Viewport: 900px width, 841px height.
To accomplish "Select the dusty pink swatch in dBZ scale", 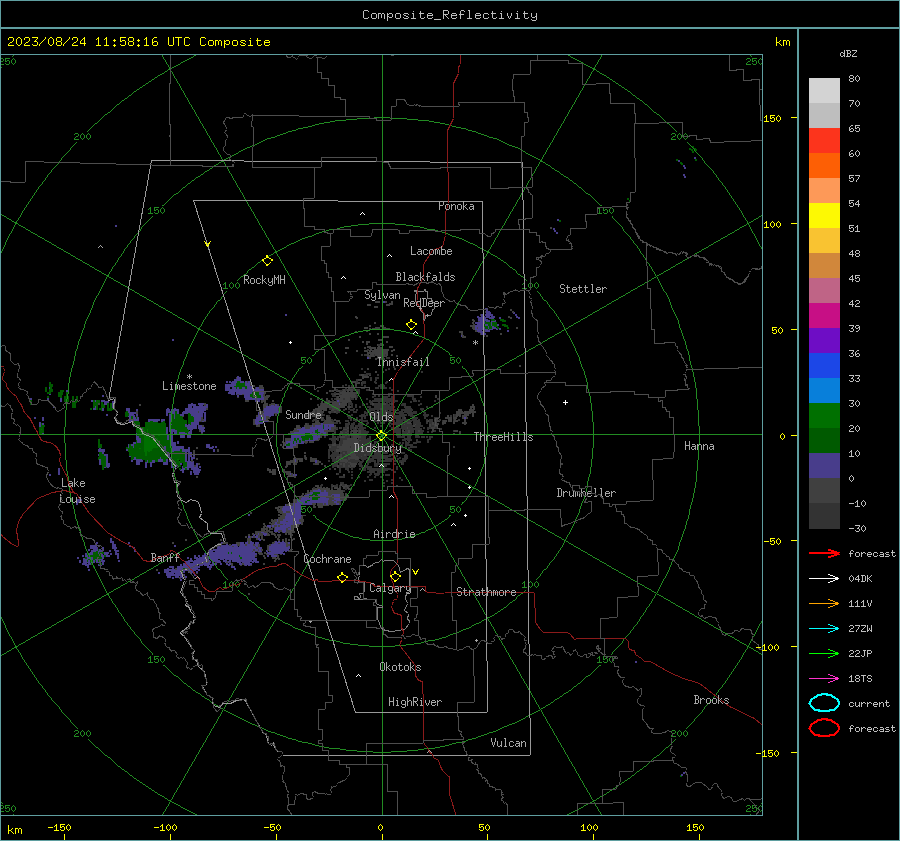I will 824,290.
